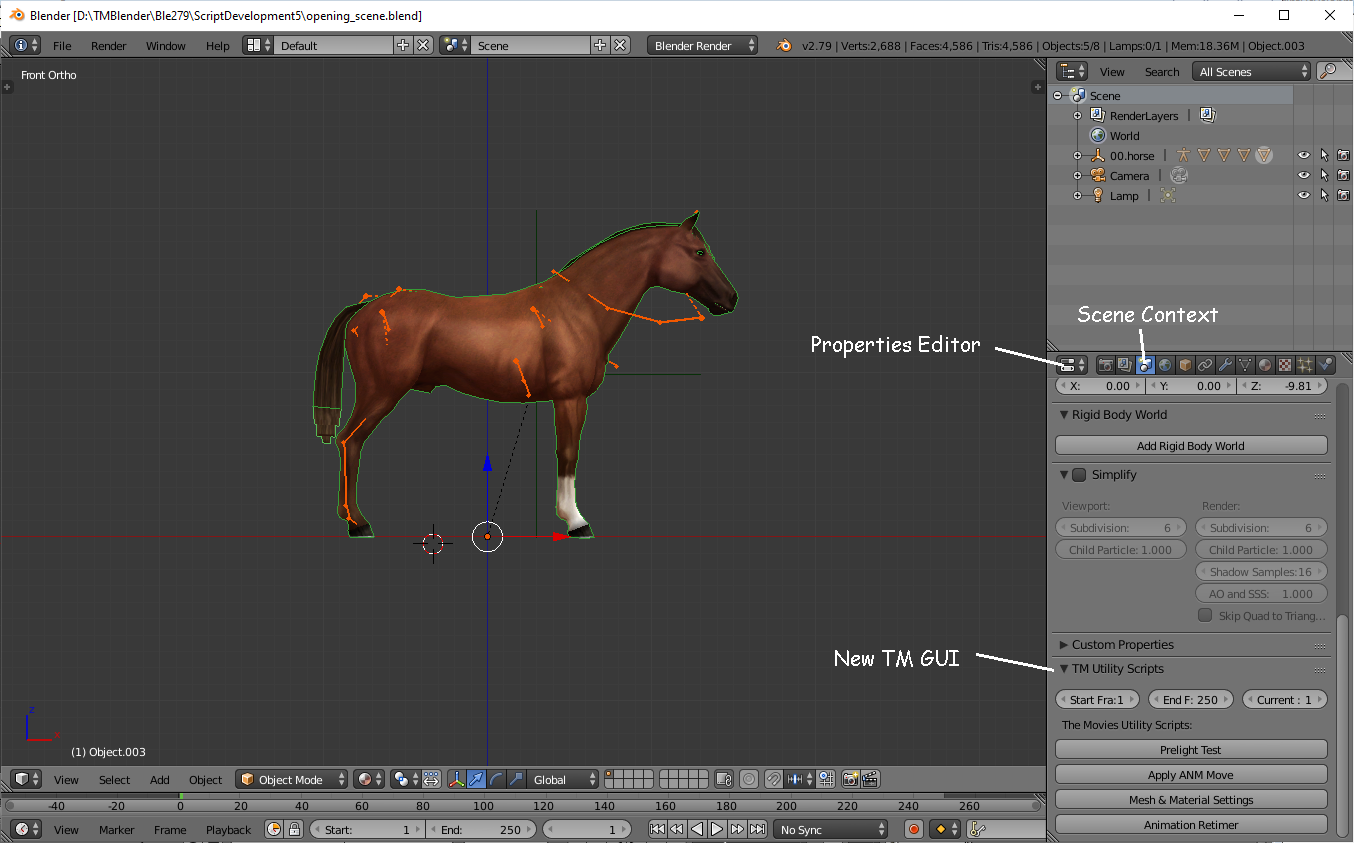This screenshot has width=1354, height=843.
Task: Click the Add Rigid Body World button
Action: (1191, 445)
